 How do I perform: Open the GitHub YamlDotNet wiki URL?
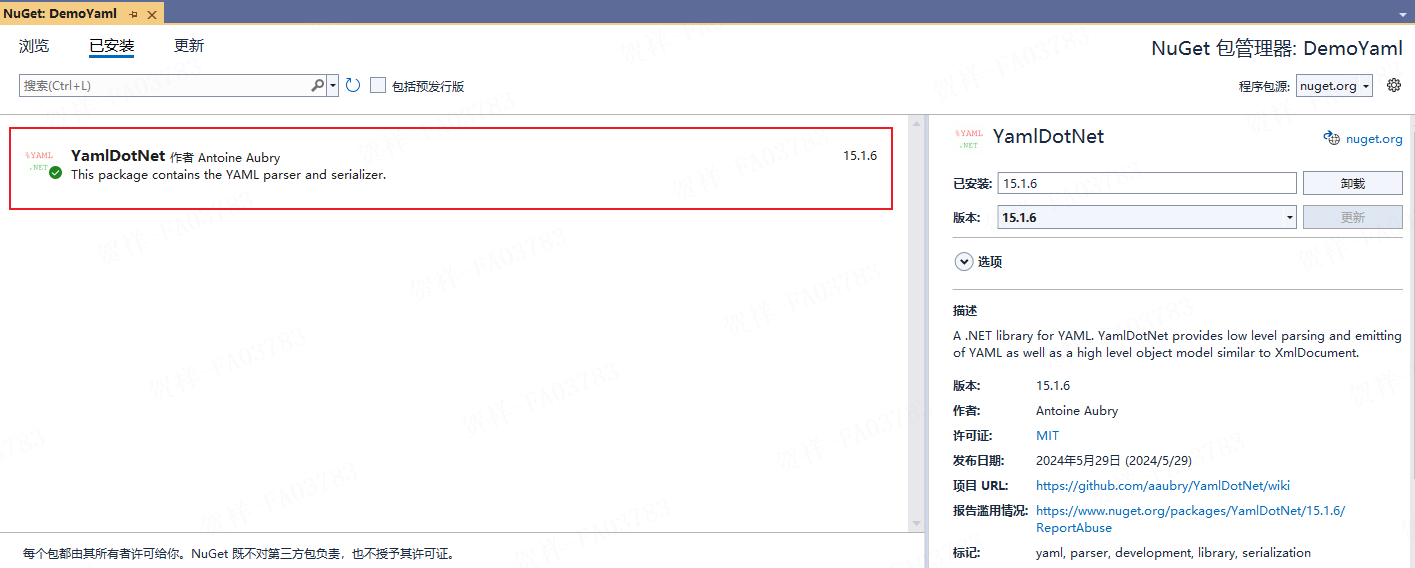[x=1163, y=486]
